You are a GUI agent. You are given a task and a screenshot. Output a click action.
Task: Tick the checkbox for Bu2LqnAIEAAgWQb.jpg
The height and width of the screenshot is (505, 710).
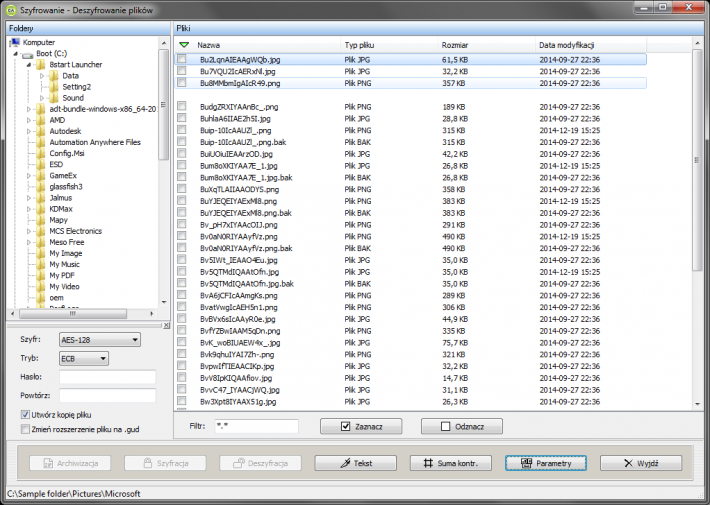click(182, 59)
